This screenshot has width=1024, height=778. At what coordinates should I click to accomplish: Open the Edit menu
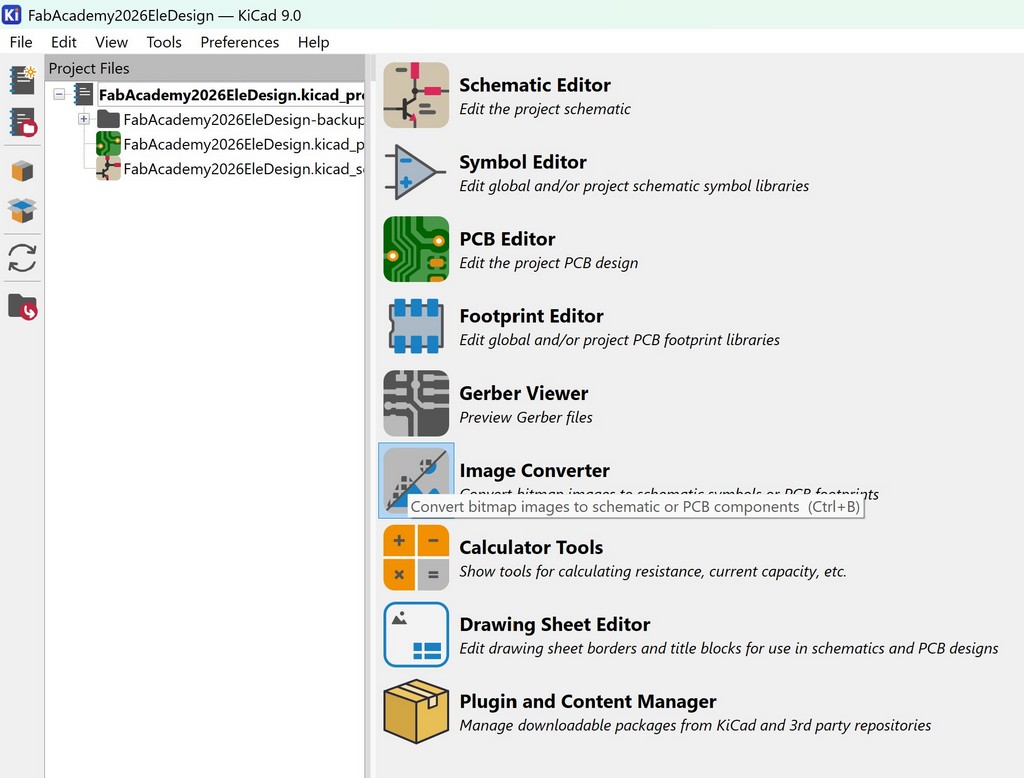[x=63, y=42]
